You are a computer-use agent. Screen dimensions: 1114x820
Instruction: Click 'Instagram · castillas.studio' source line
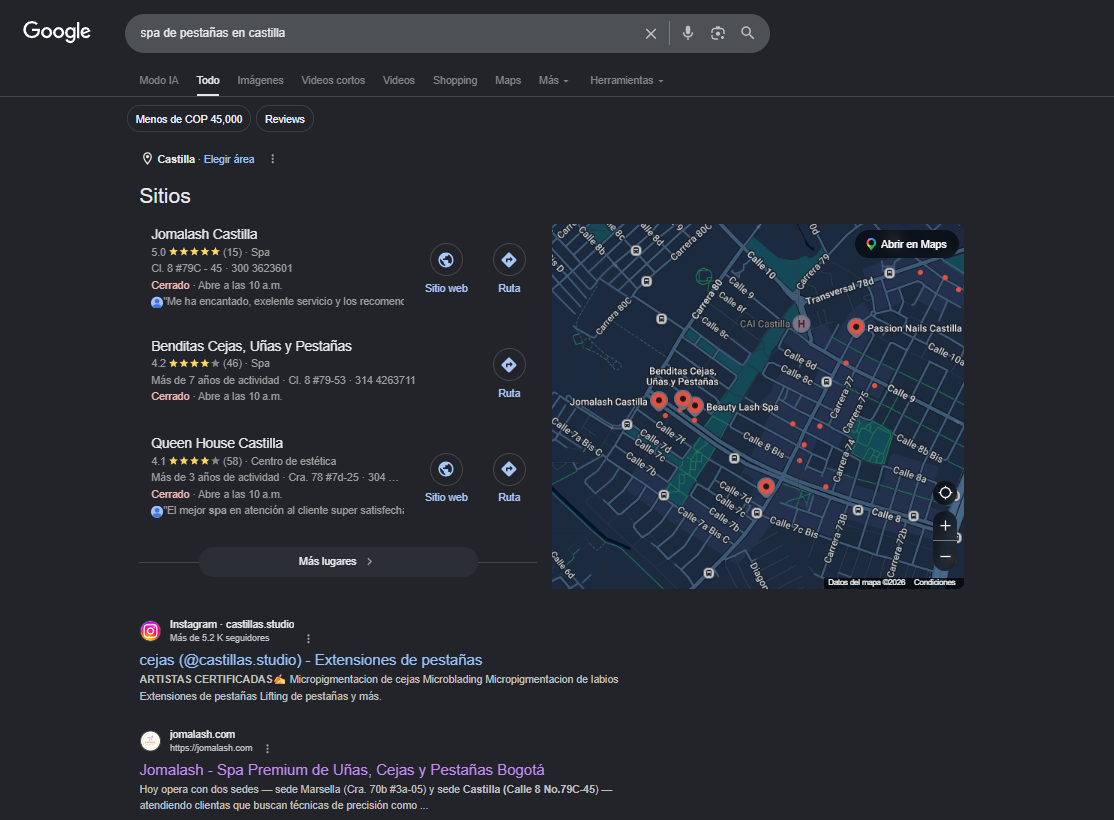tap(232, 624)
